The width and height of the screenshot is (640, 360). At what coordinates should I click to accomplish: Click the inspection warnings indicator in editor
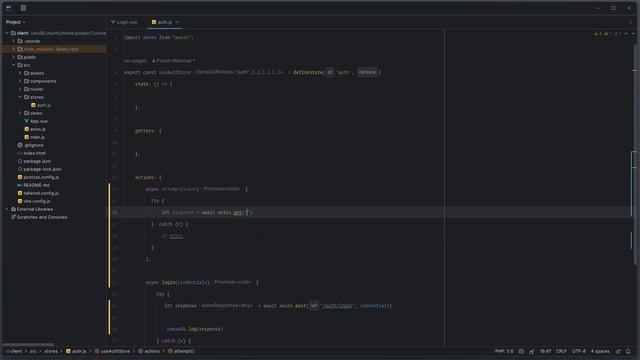click(608, 33)
